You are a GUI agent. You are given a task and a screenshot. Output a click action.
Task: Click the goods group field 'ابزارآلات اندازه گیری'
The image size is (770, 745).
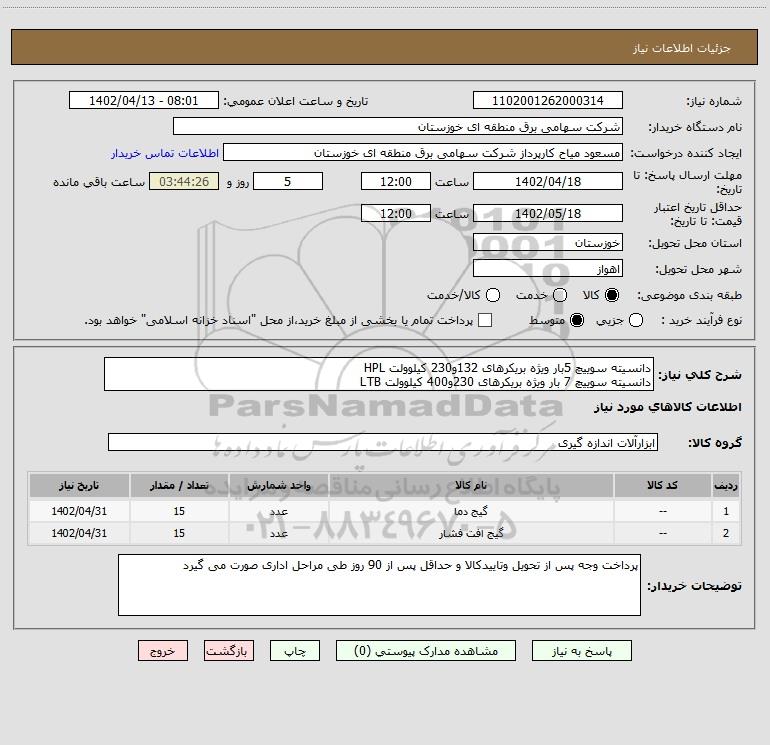[383, 442]
